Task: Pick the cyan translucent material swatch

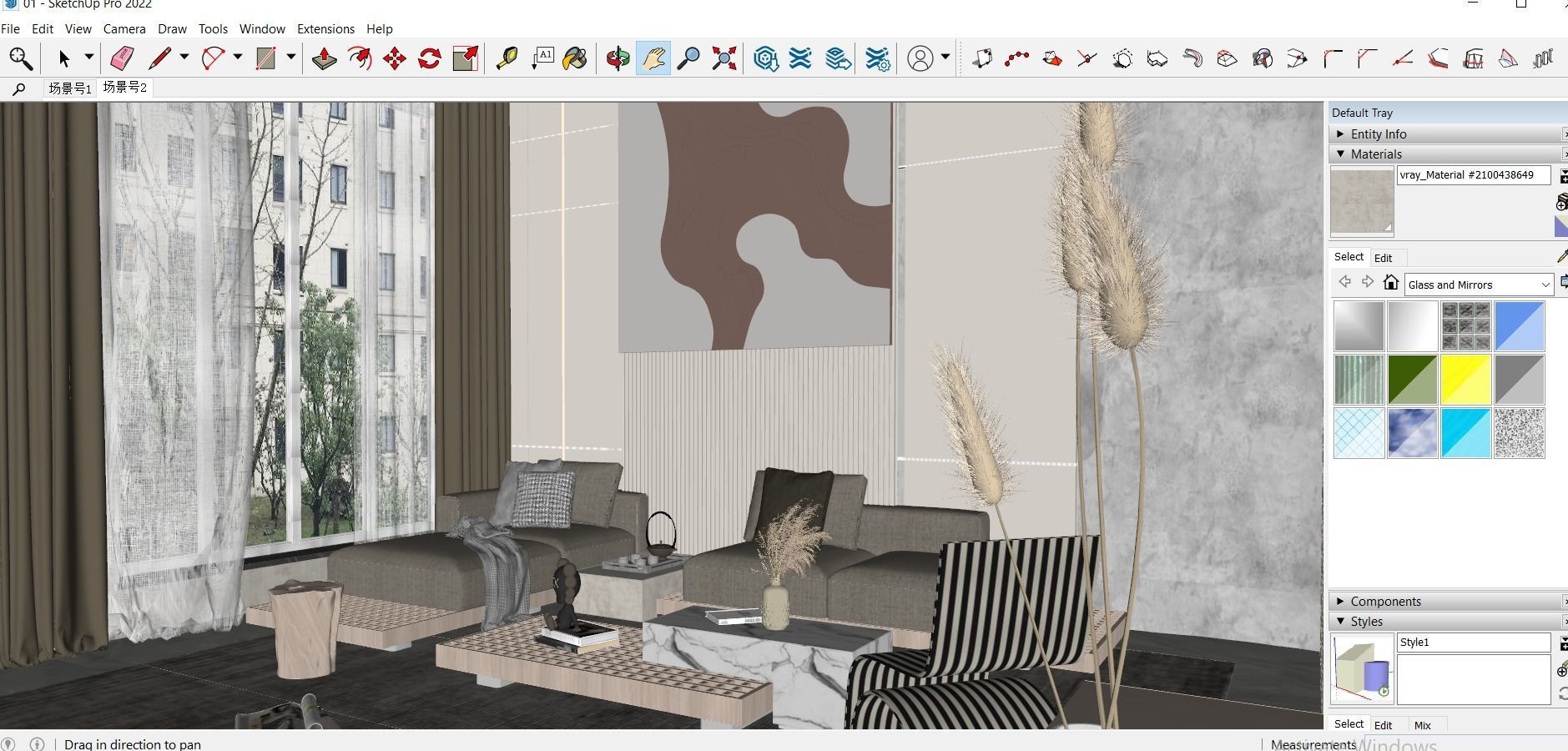Action: coord(1465,433)
